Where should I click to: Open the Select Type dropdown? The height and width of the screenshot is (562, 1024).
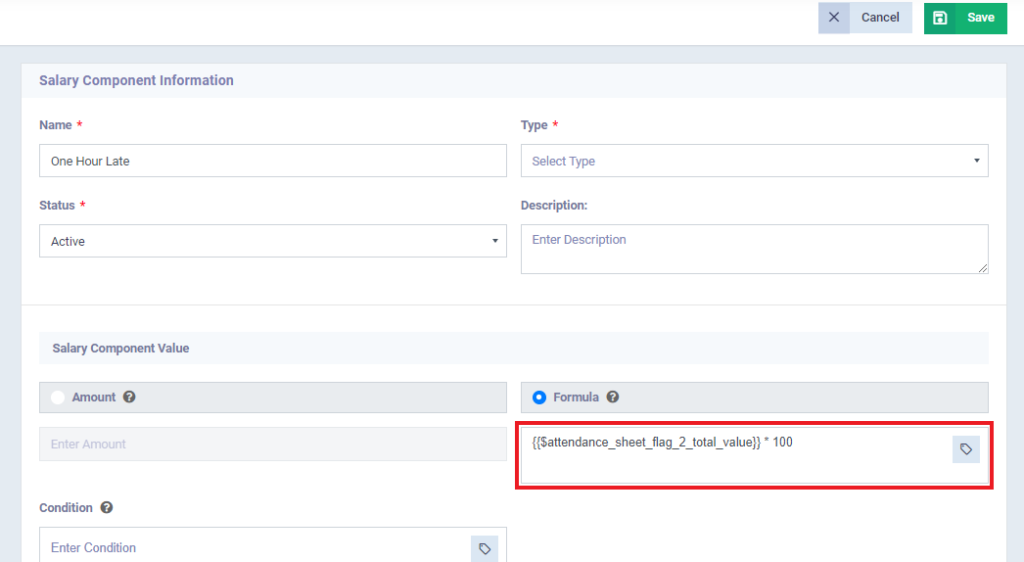[754, 161]
